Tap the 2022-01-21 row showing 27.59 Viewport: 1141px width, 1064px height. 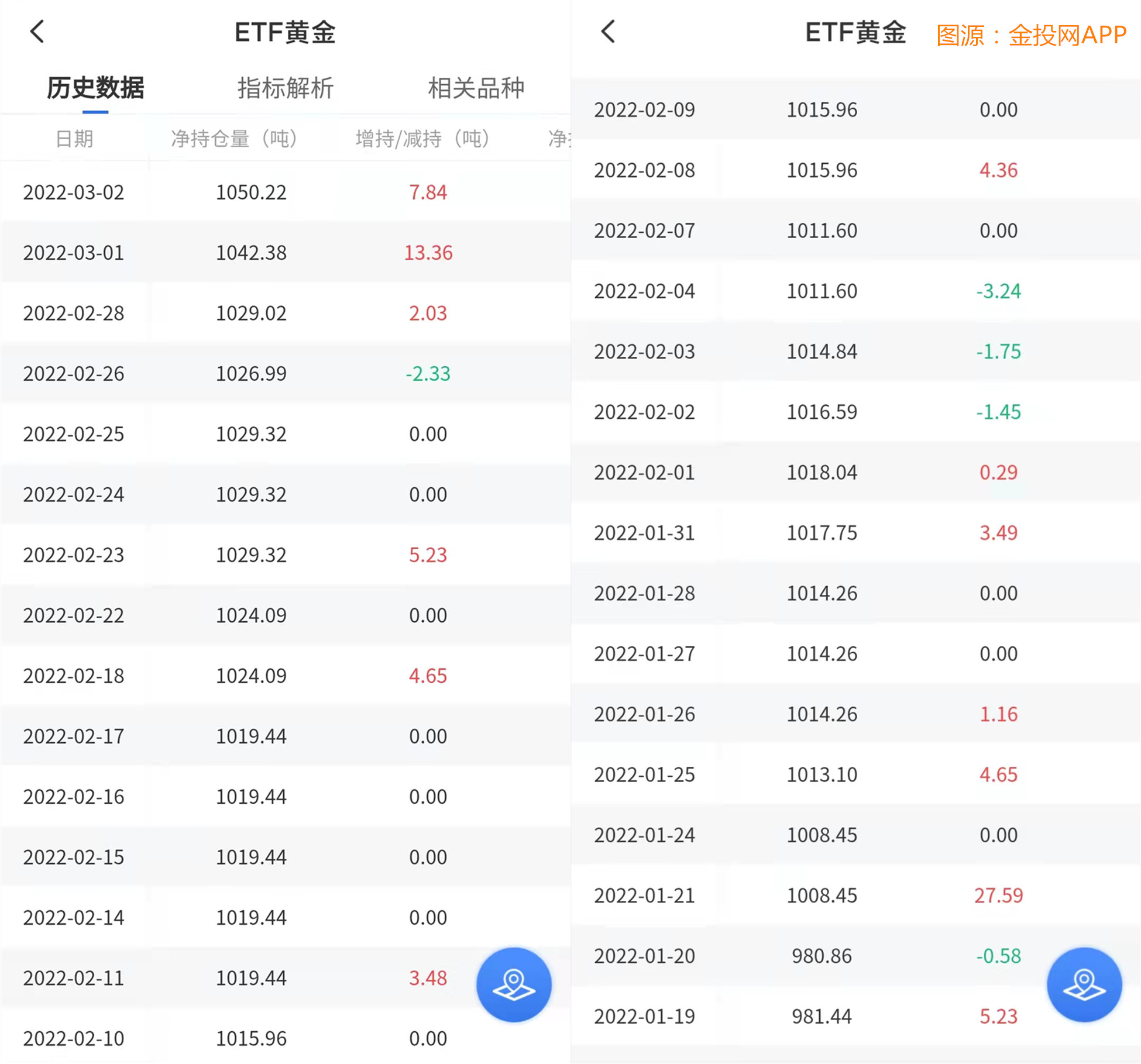click(822, 895)
